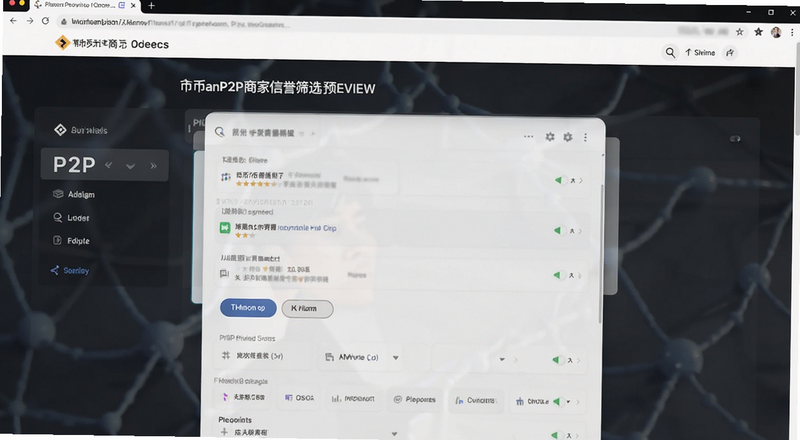
Task: Click the first gear icon in dialog header
Action: (x=550, y=137)
